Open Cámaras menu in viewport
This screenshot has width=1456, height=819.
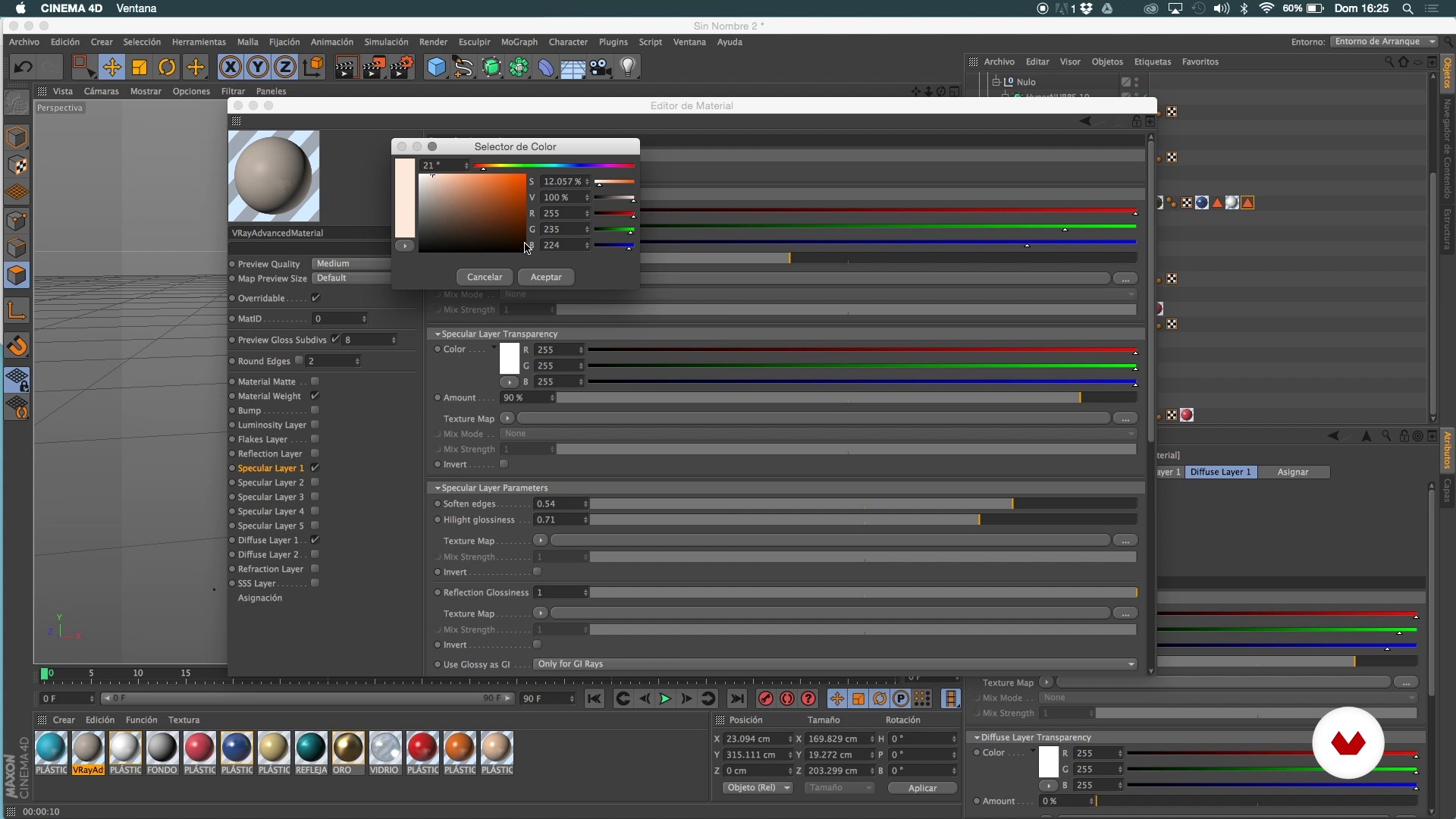[x=101, y=91]
